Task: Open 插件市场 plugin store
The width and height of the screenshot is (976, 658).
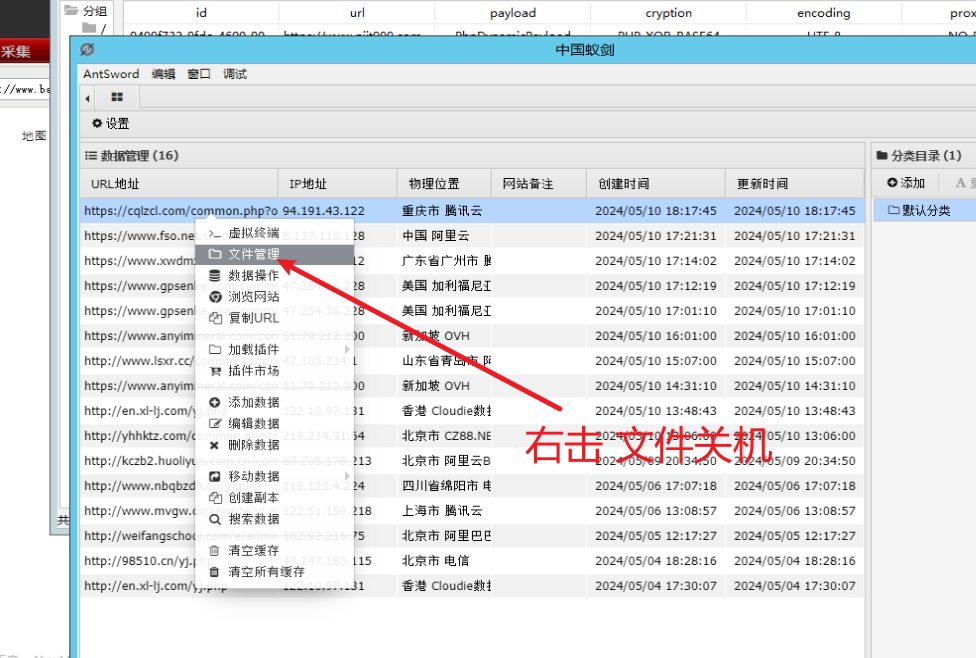Action: (253, 371)
